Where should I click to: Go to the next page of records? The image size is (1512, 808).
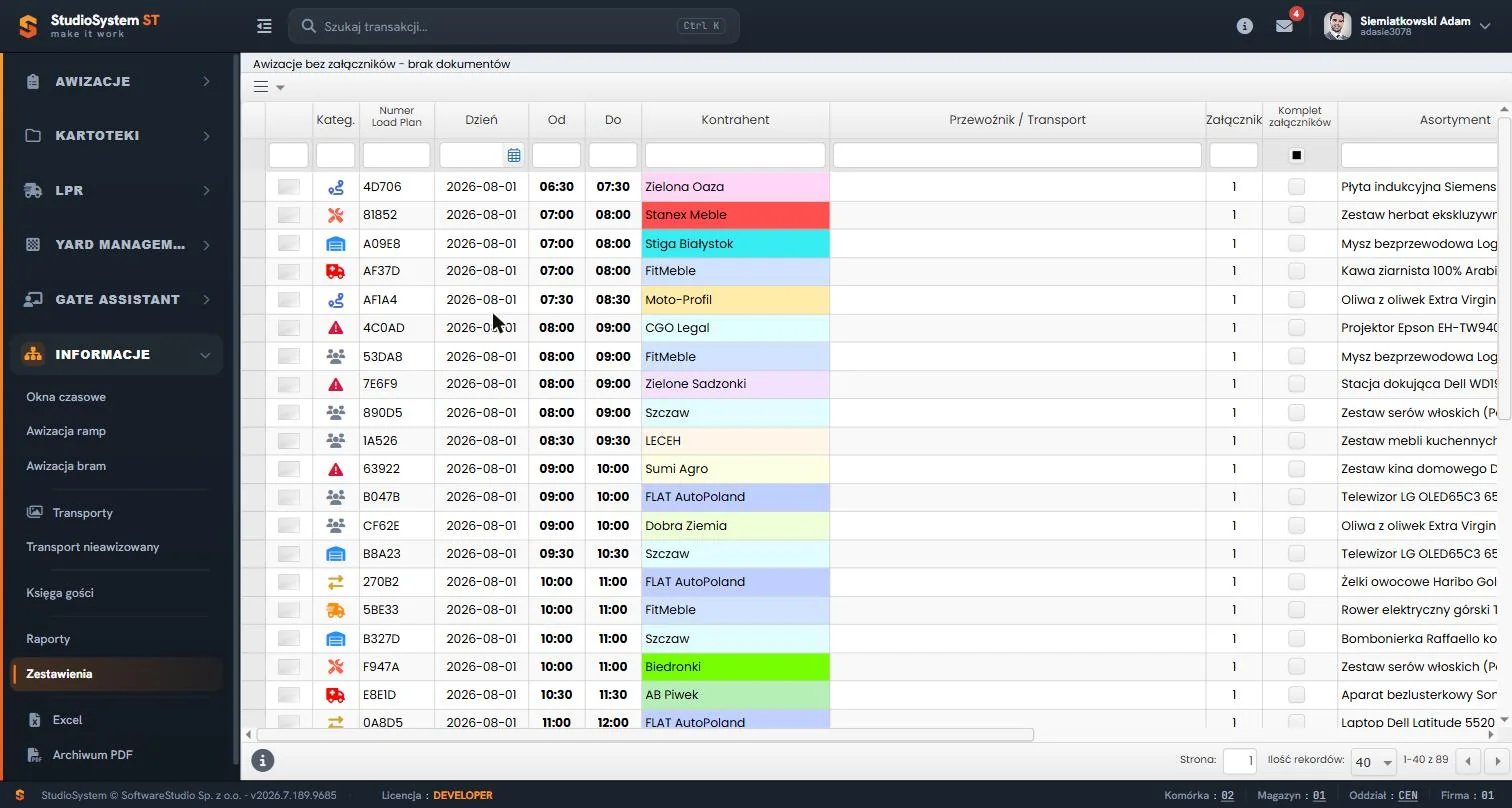[1496, 761]
